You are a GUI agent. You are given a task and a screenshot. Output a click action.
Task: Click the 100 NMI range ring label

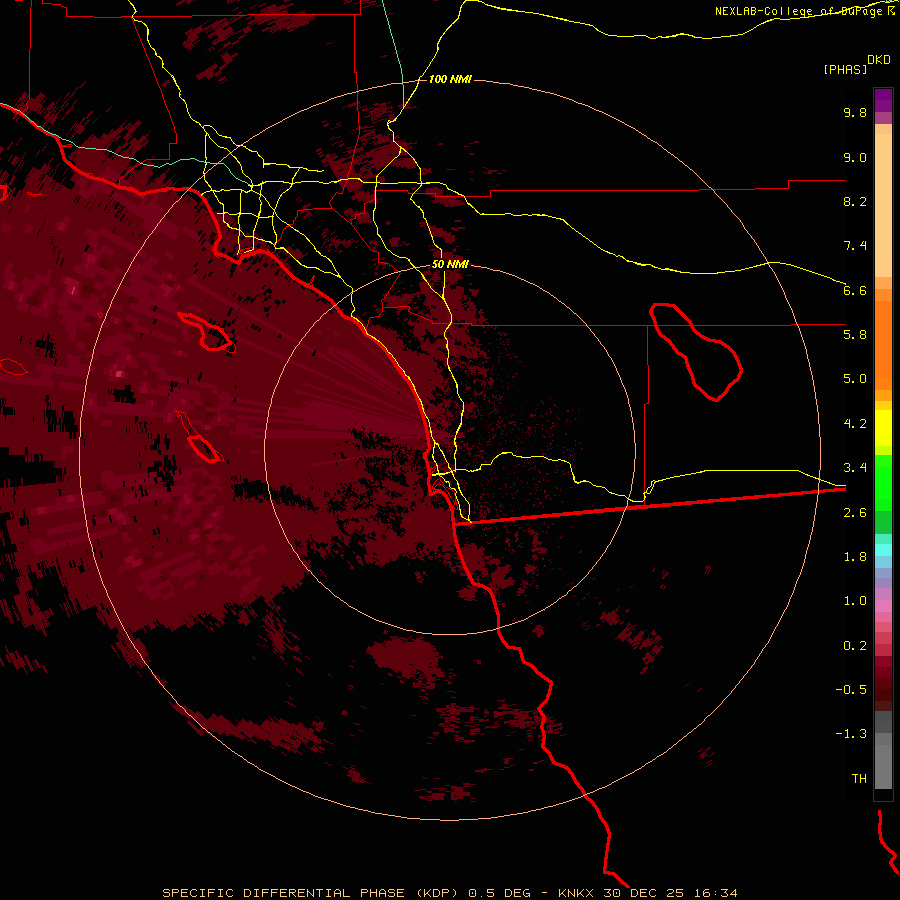tap(450, 79)
